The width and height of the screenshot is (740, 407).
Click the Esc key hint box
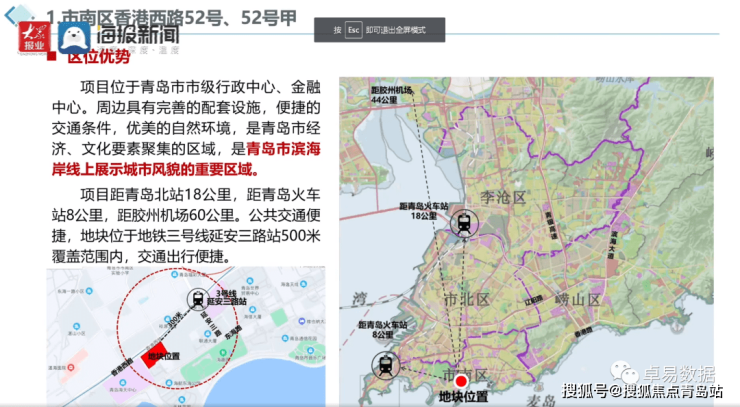pos(353,30)
